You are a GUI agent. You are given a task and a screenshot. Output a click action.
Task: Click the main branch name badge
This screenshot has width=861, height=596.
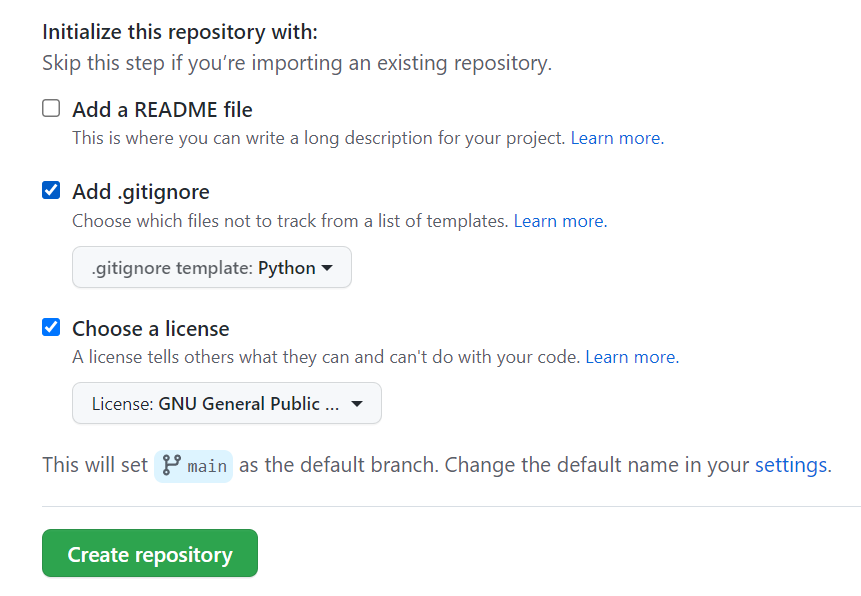(207, 466)
